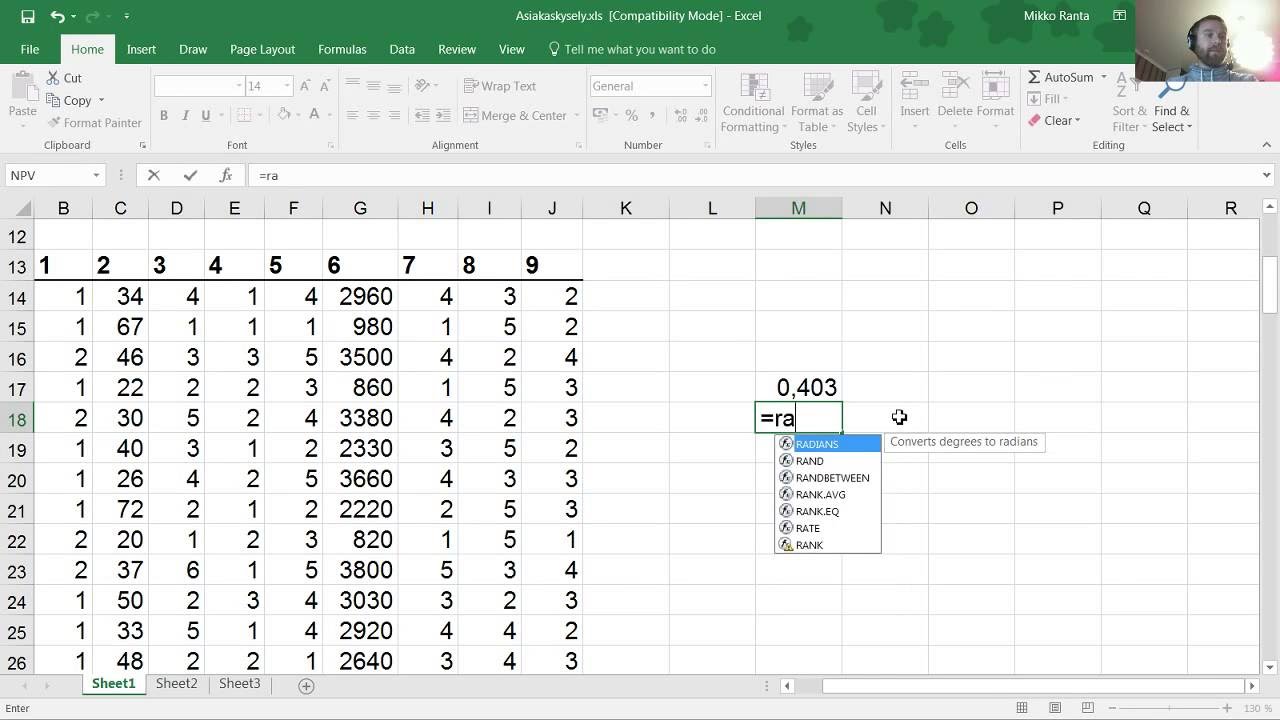Viewport: 1280px width, 720px height.
Task: Click Increase Font Size icon
Action: coord(306,86)
